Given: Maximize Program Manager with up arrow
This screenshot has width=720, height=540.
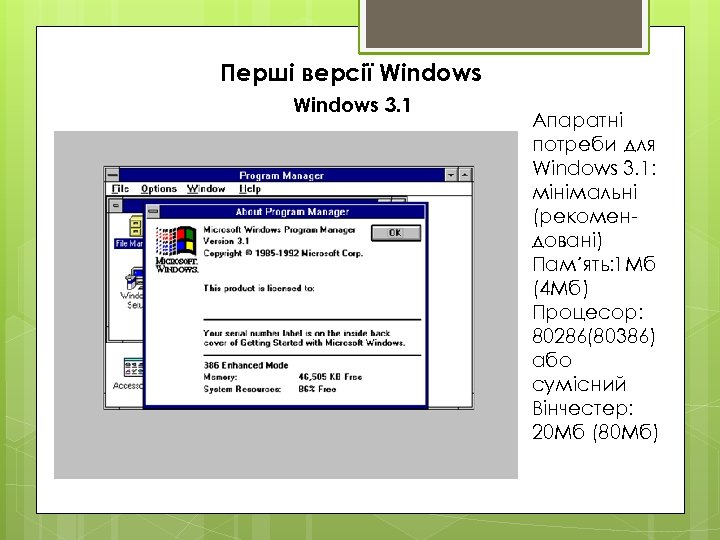Looking at the screenshot, I should coord(465,175).
